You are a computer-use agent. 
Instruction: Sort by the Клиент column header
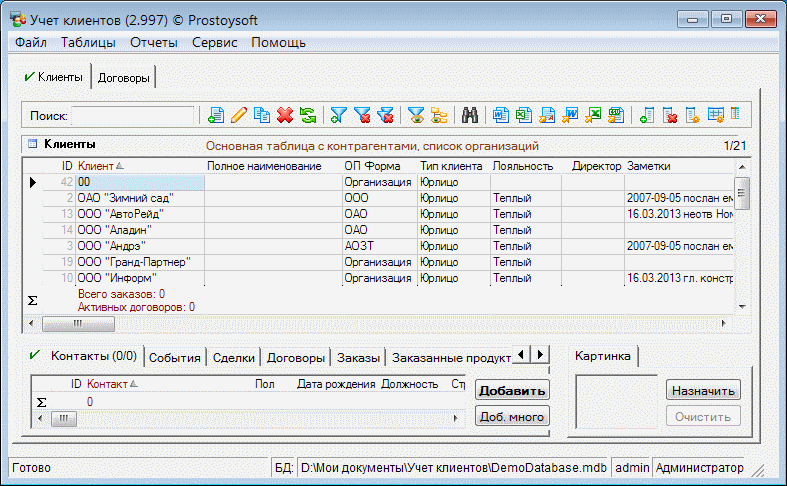click(x=96, y=165)
